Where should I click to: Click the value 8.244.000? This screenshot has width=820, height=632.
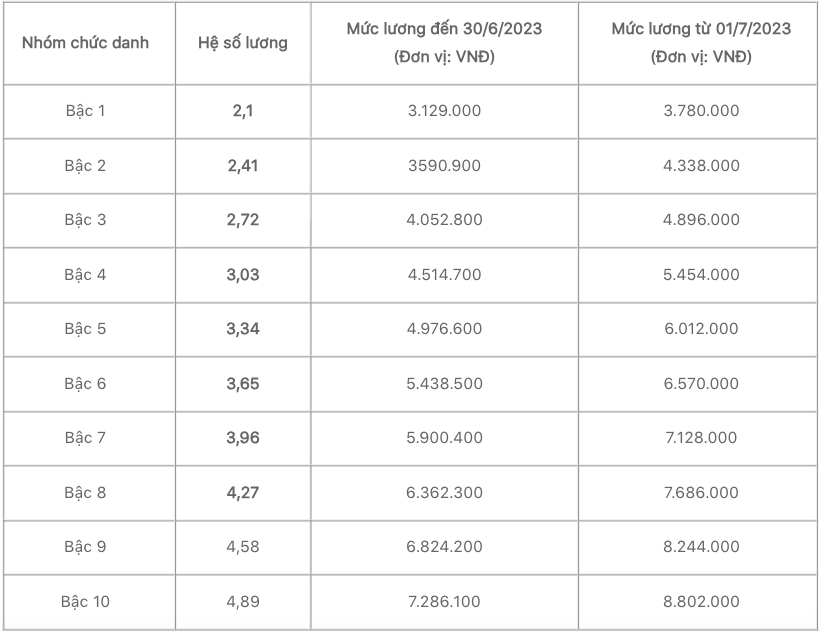[701, 547]
